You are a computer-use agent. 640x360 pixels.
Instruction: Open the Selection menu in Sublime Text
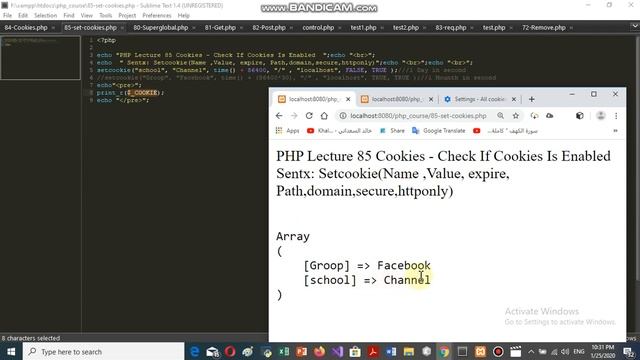[45, 16]
